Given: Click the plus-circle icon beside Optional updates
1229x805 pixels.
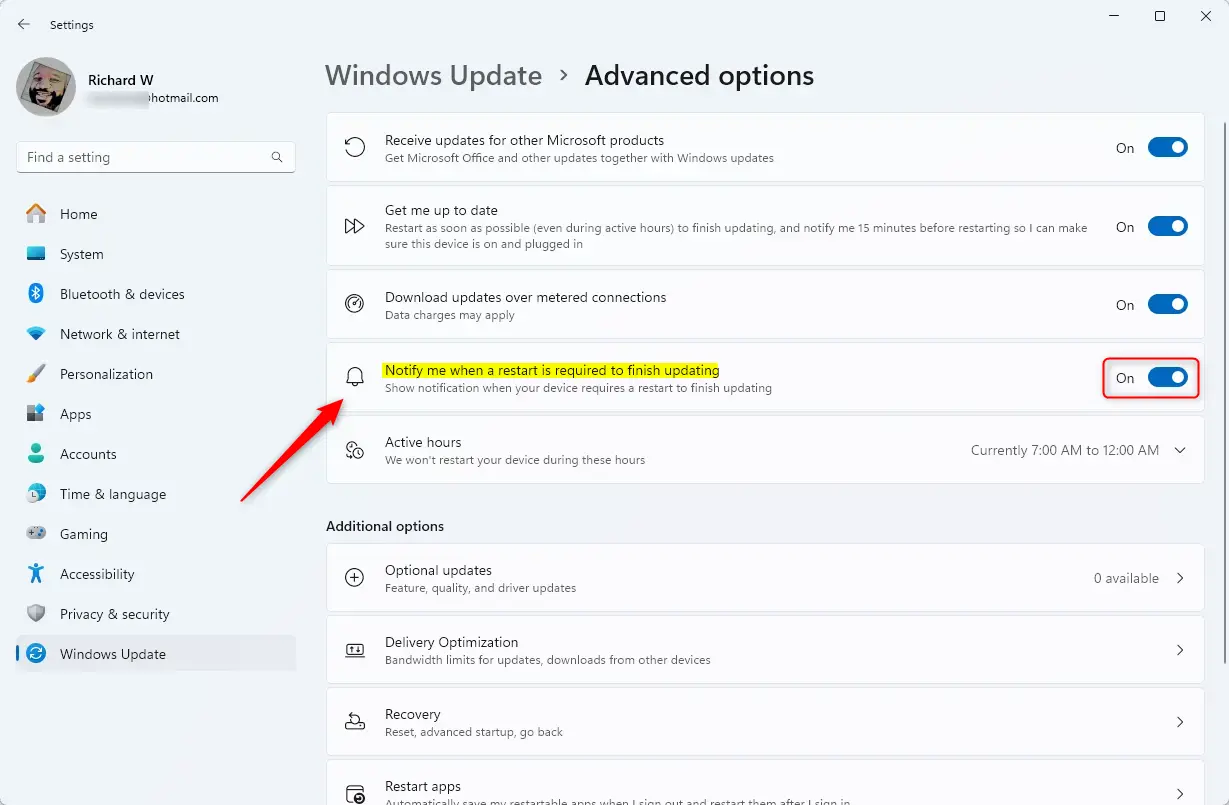Looking at the screenshot, I should click(354, 577).
